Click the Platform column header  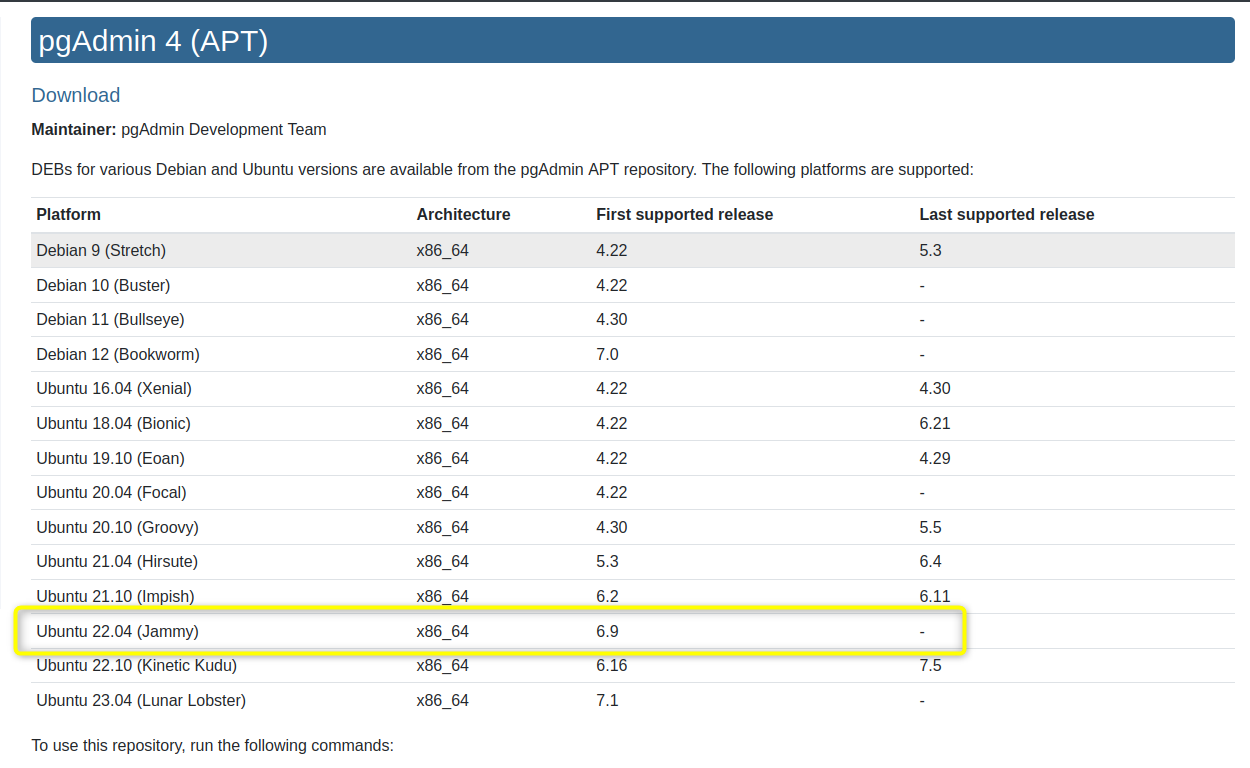pyautogui.click(x=69, y=214)
